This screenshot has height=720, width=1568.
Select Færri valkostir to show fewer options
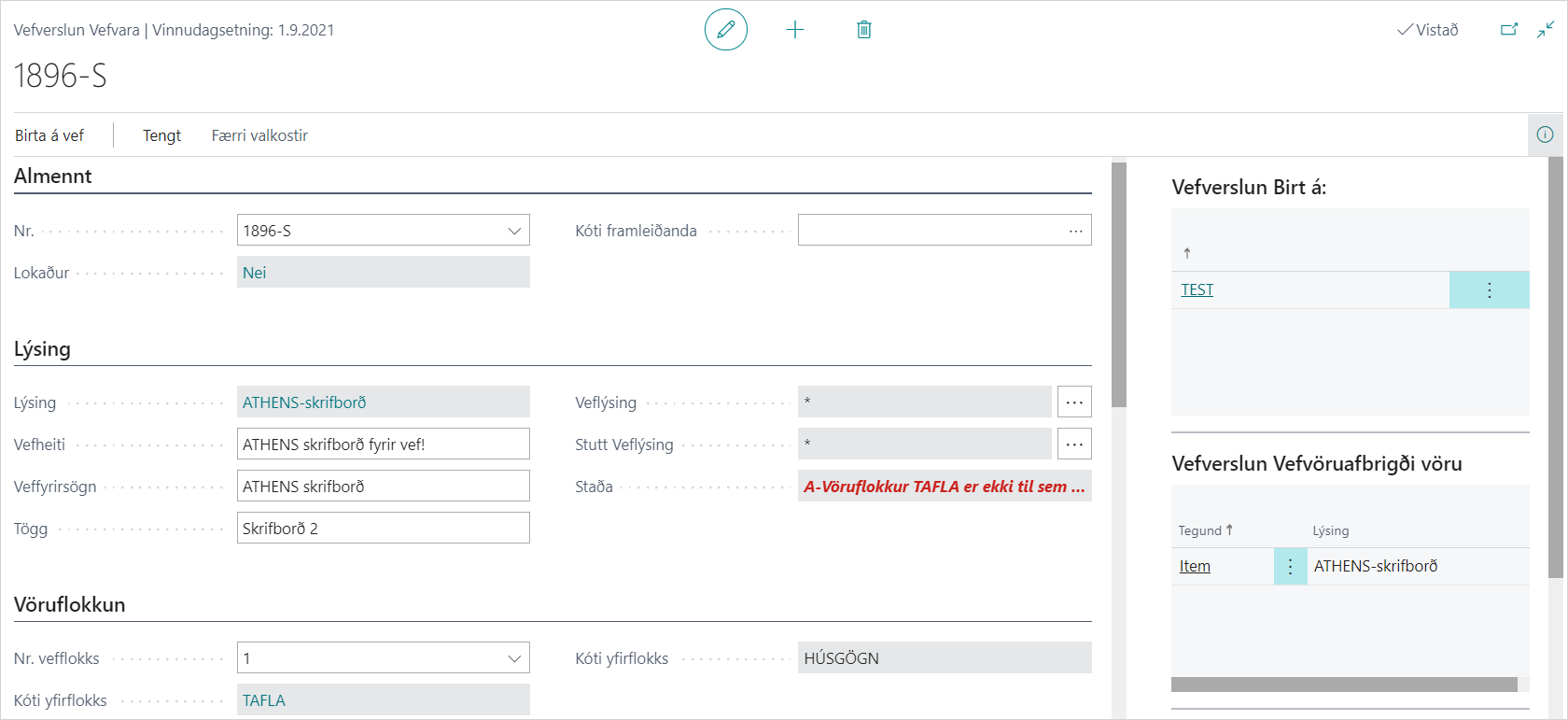pyautogui.click(x=259, y=135)
